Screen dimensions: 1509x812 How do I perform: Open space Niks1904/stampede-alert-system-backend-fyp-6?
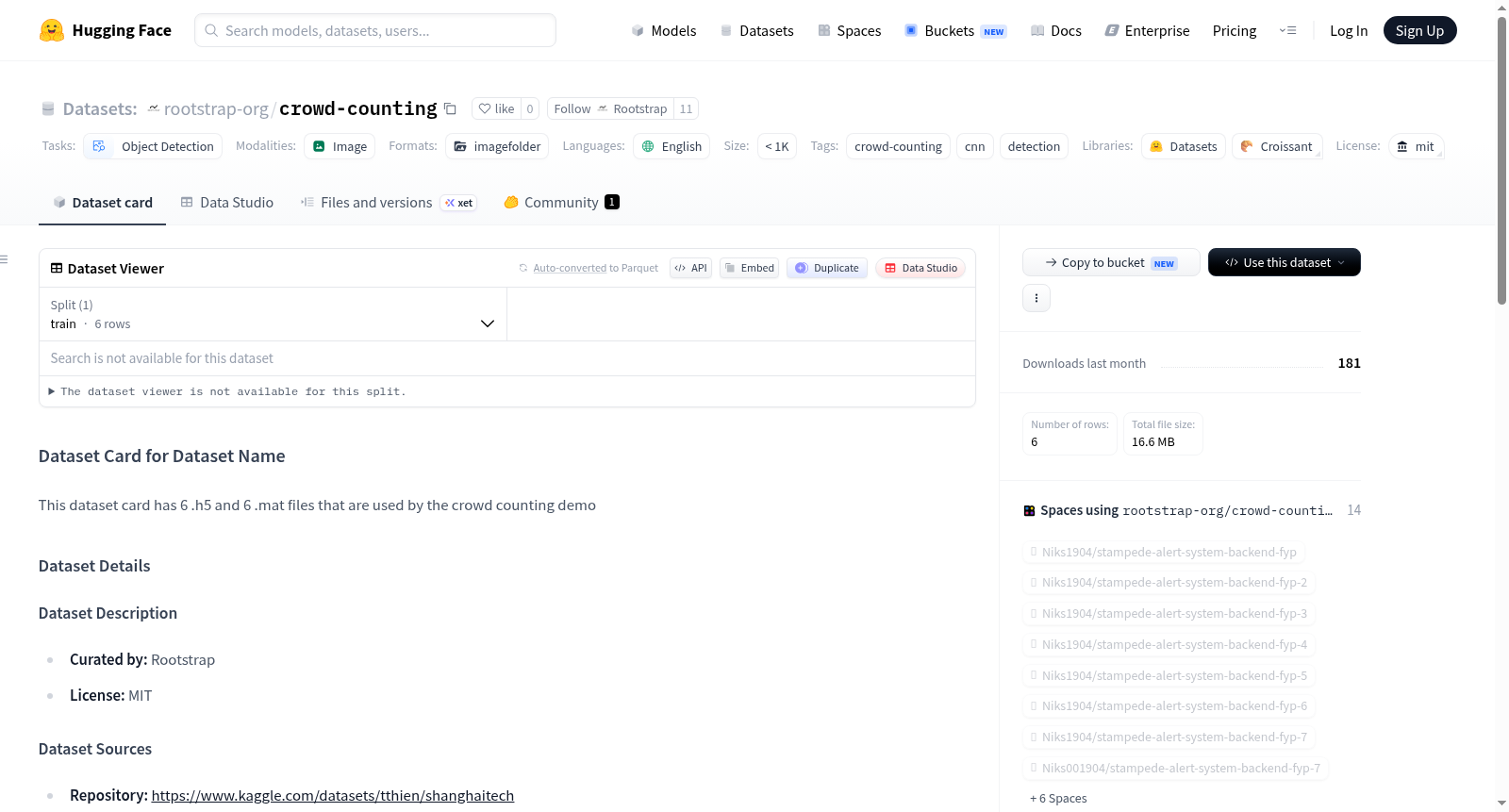coord(1169,705)
